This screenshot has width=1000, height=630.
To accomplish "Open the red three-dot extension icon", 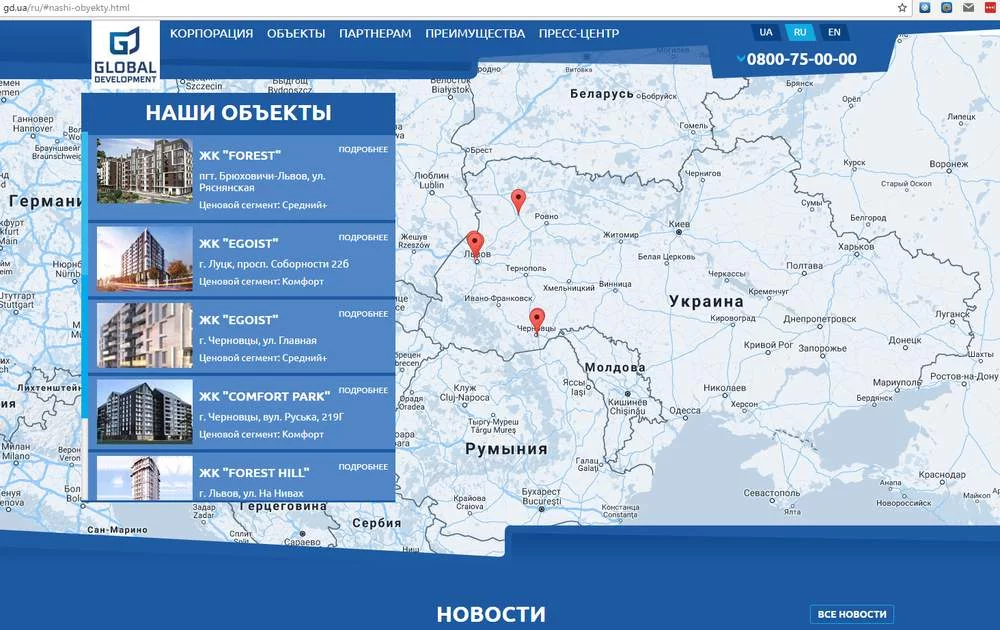I will tap(990, 8).
